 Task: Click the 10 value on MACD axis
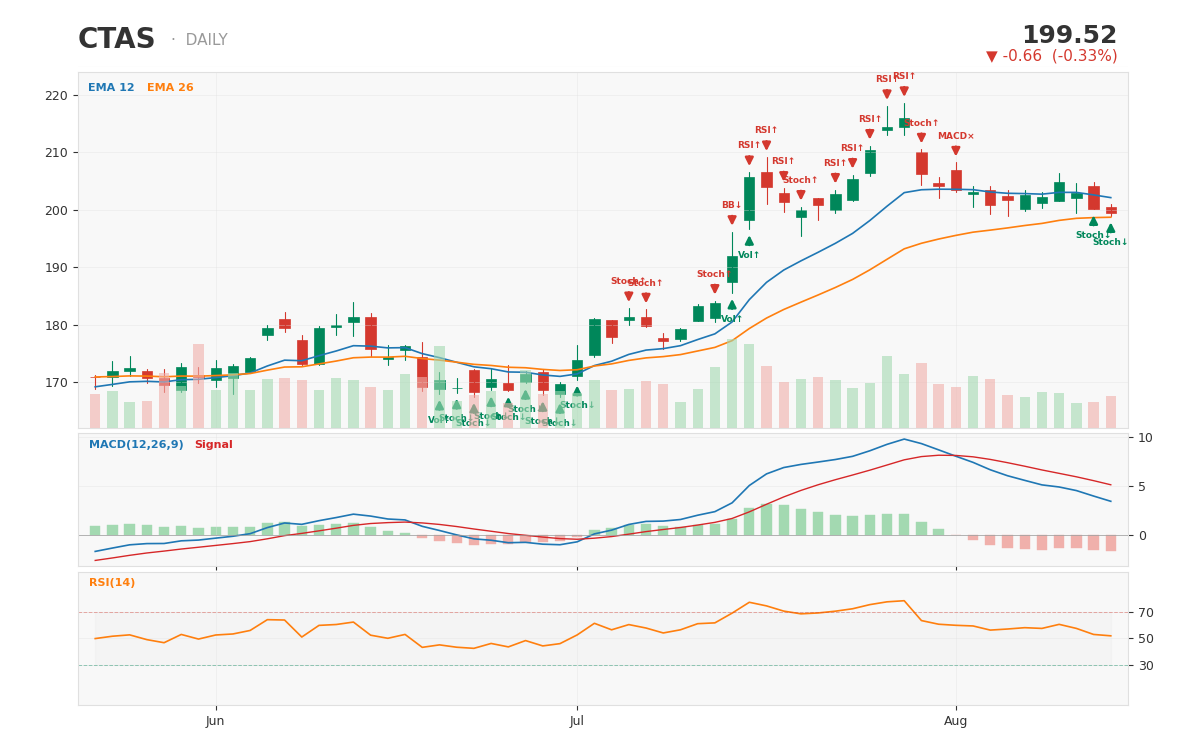1146,438
